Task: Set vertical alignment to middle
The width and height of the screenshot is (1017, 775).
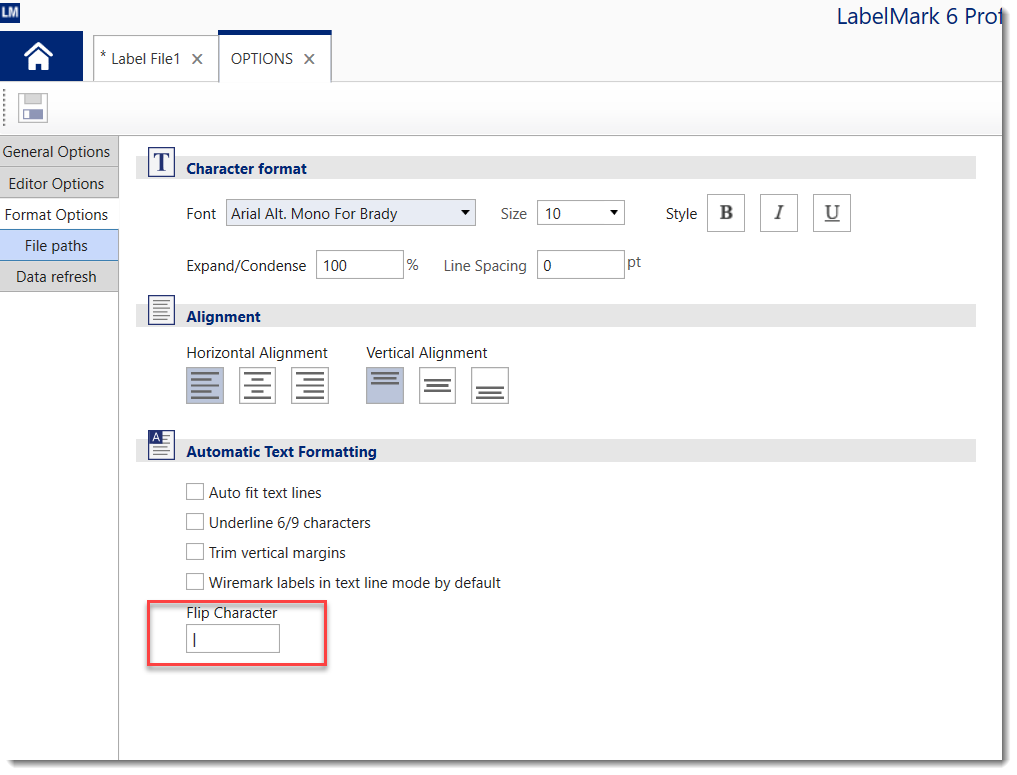Action: (437, 385)
